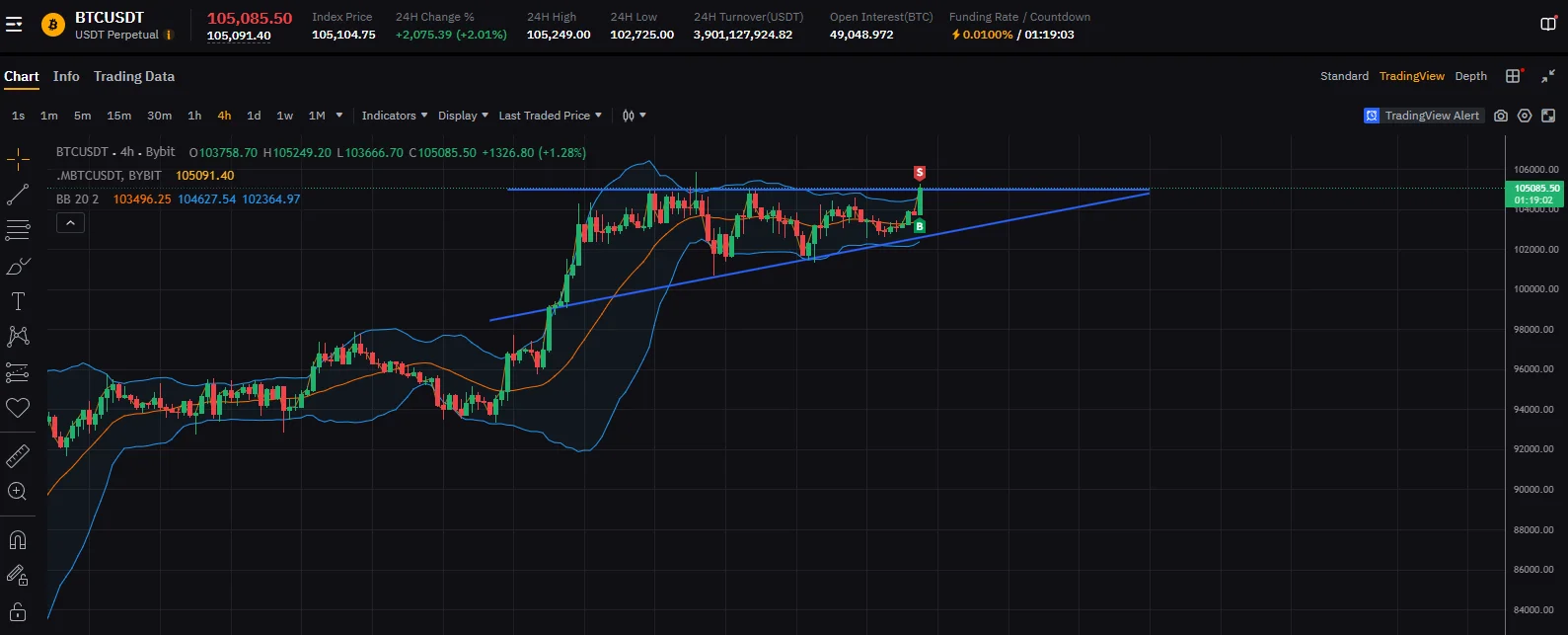Select the 1s timeframe

pos(18,116)
